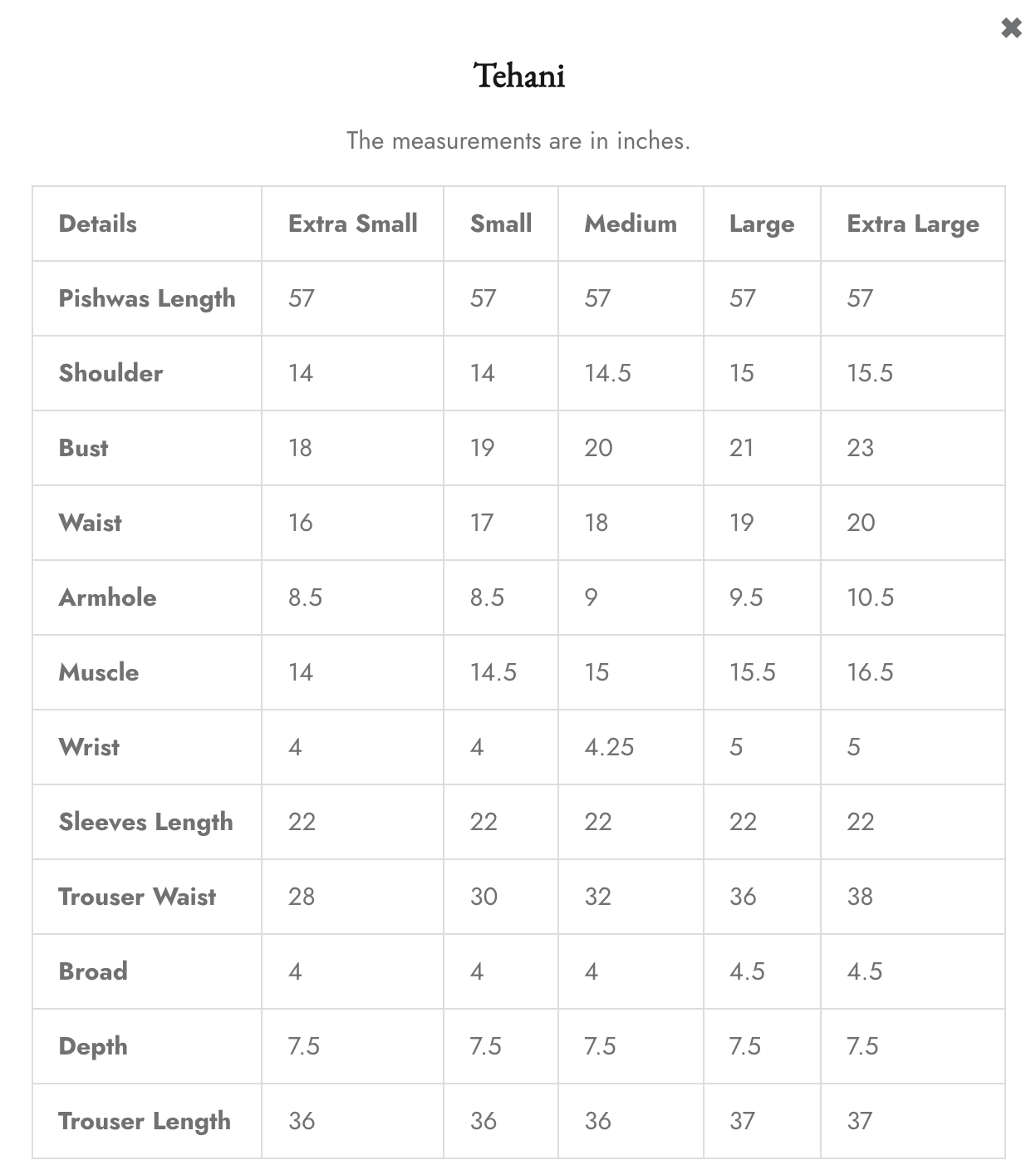Select the Small column header

coord(501,224)
